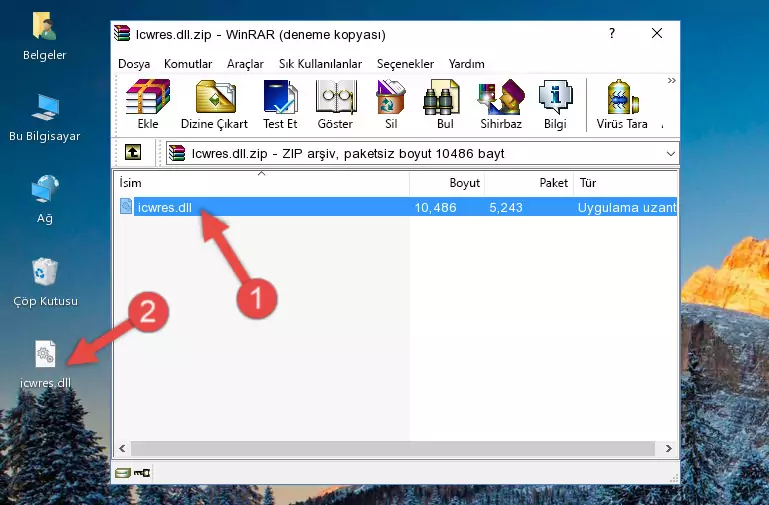Select the Ağ network desktop icon
Screen dimensions: 769x505
(x=45, y=200)
